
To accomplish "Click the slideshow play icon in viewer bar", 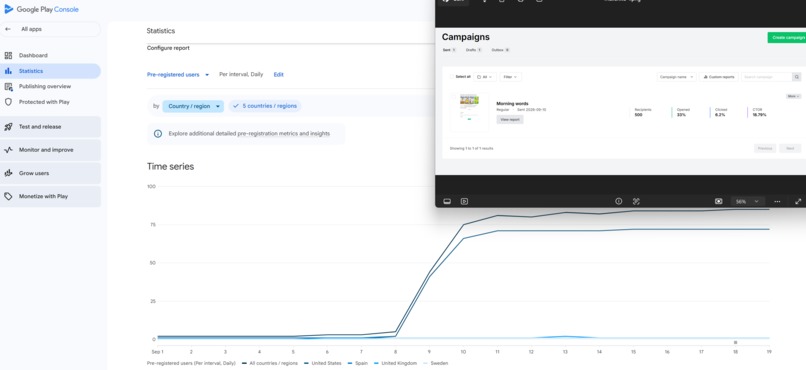I will tap(464, 201).
